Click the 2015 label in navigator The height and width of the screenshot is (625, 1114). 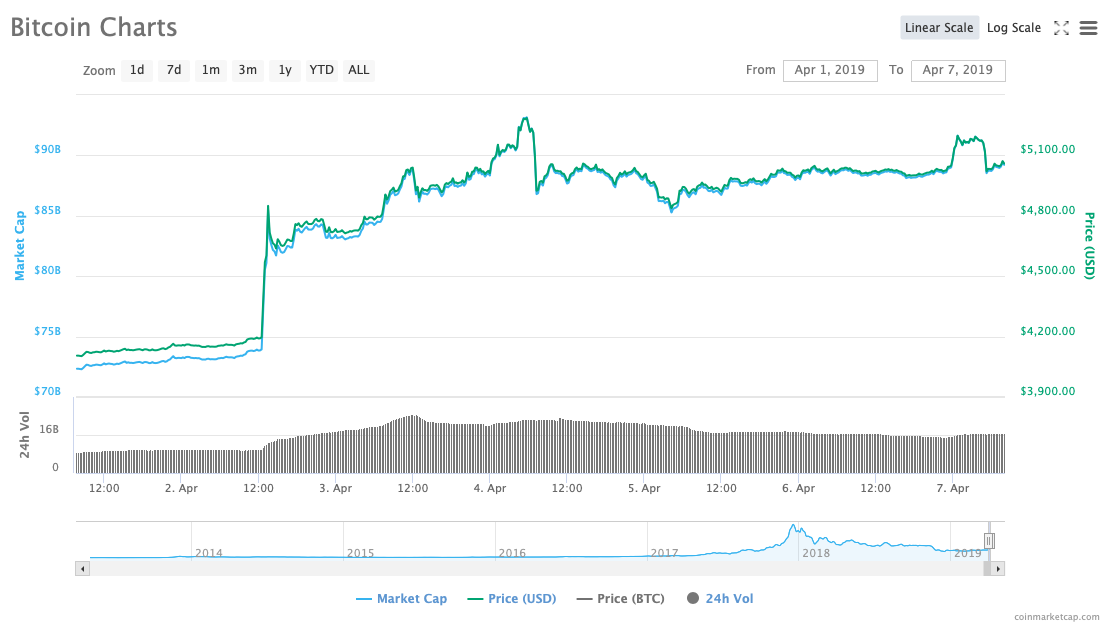point(360,553)
